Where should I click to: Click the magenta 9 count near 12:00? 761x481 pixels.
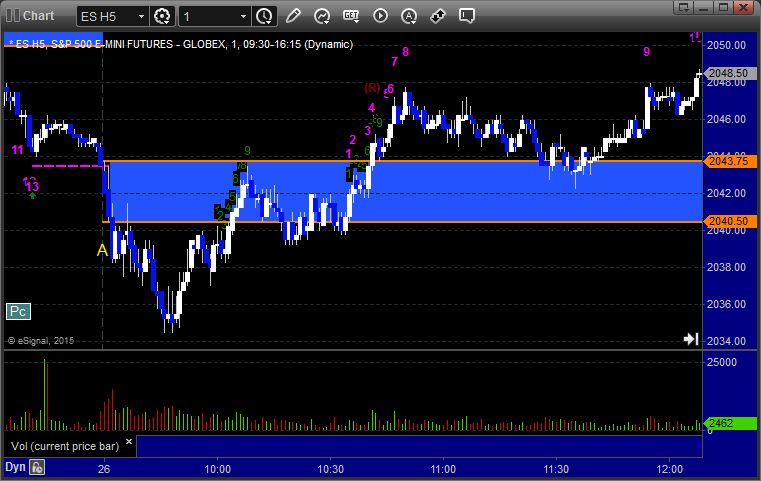pos(646,51)
